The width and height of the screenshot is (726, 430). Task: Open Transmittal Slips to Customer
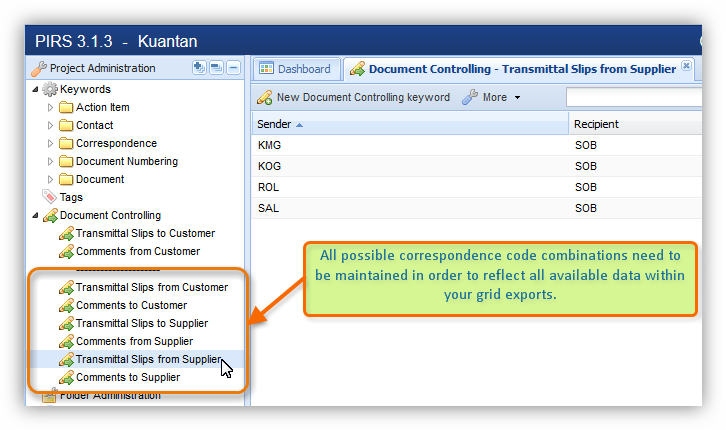coord(145,233)
